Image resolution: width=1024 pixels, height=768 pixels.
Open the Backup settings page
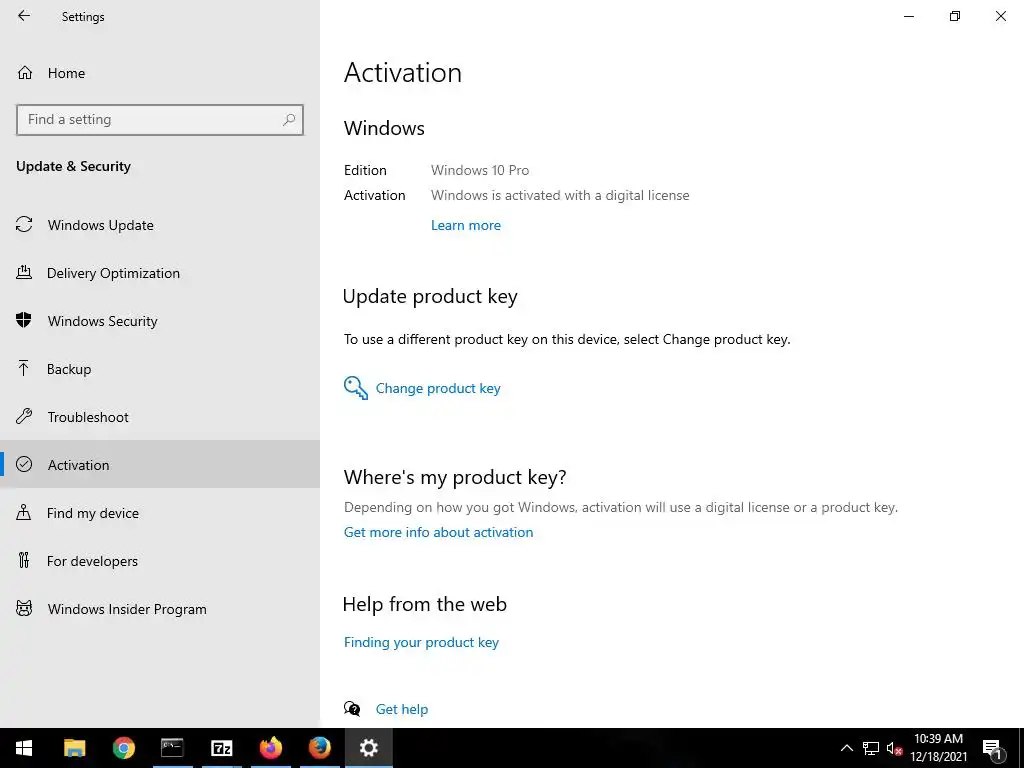[160, 368]
